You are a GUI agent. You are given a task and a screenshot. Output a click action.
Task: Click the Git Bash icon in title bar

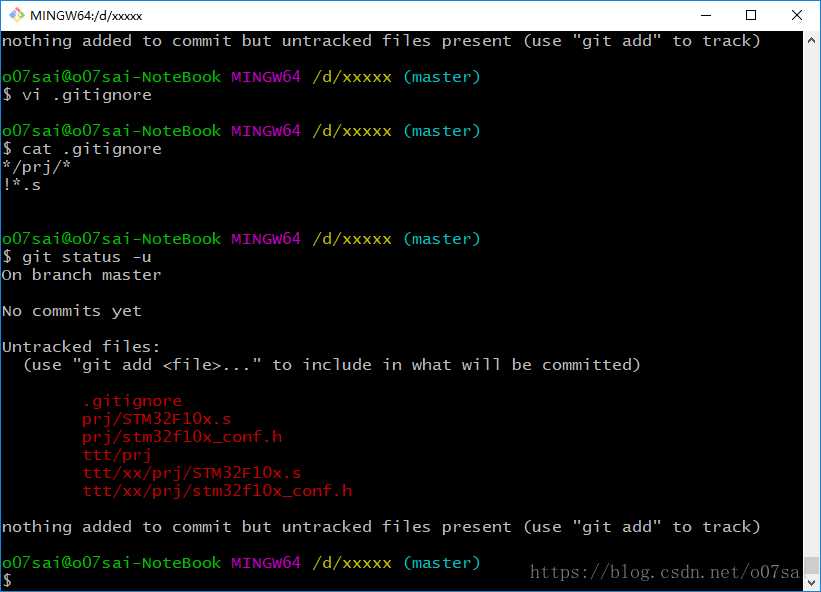click(x=16, y=15)
